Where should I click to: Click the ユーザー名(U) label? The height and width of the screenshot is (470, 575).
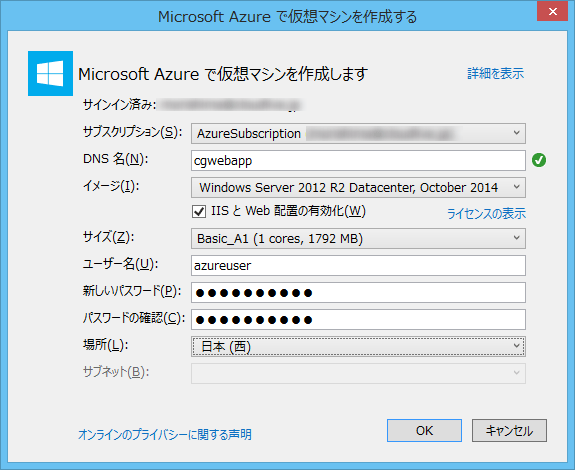[120, 264]
